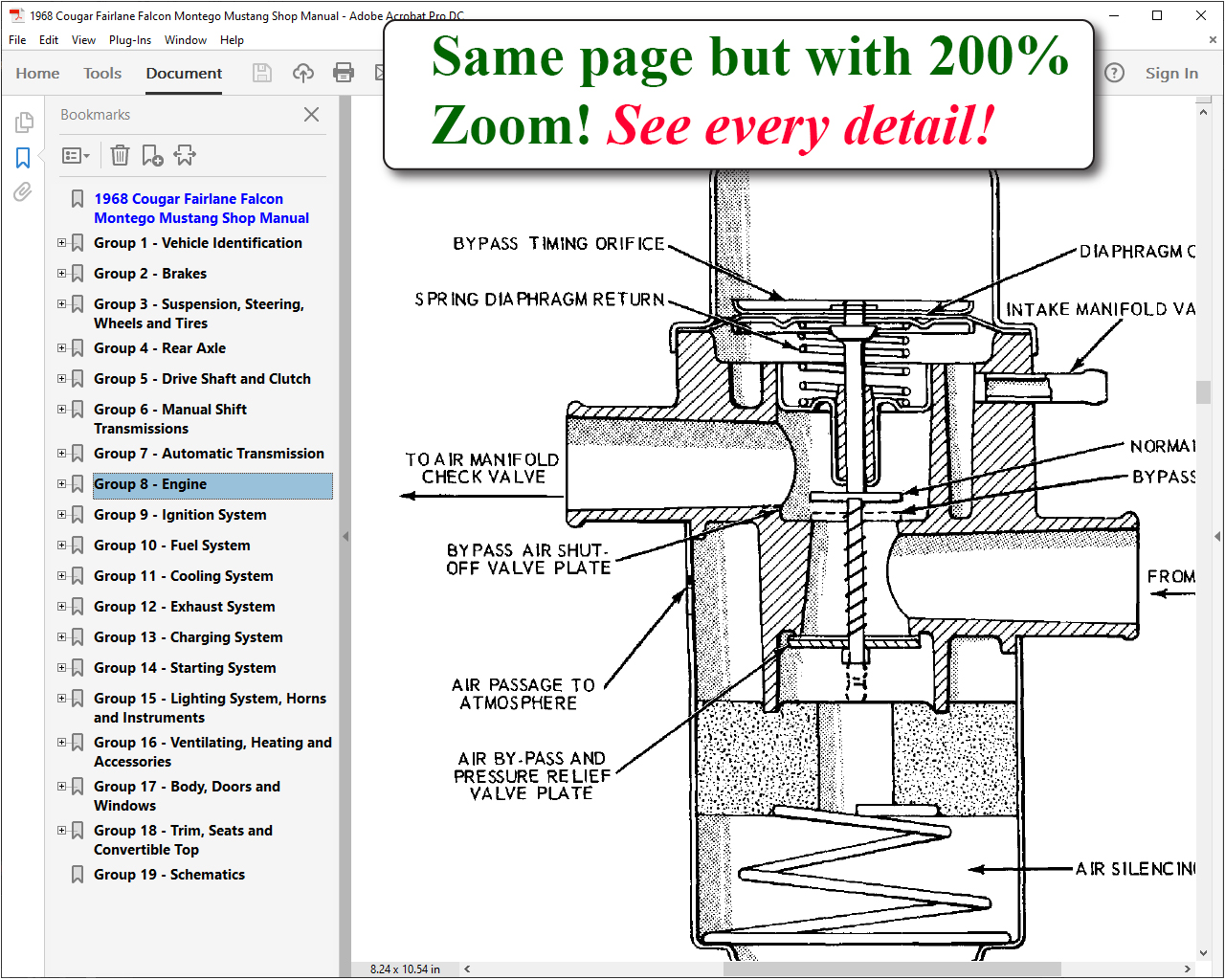Screen dimensions: 1225x980
Task: Open the Edit menu
Action: coord(49,40)
